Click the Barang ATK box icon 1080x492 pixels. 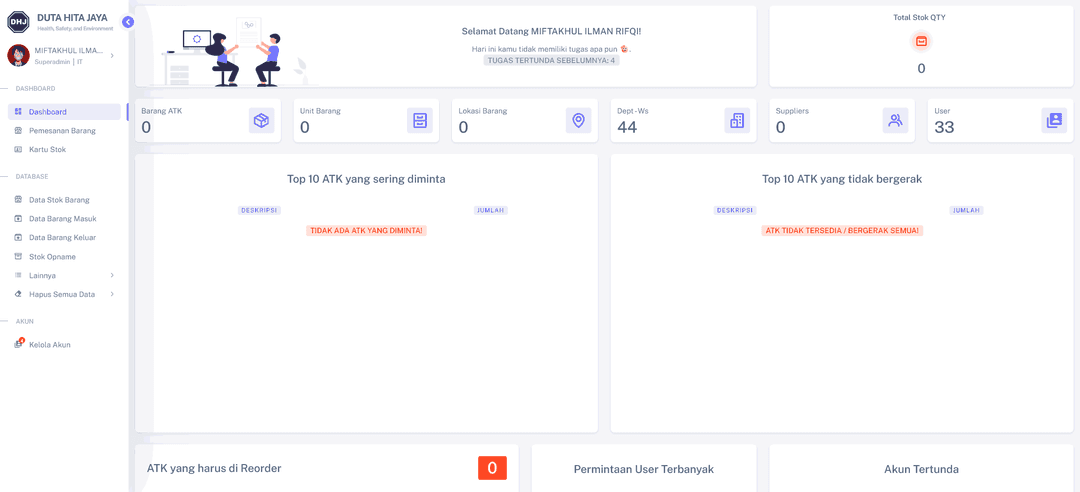pyautogui.click(x=261, y=121)
